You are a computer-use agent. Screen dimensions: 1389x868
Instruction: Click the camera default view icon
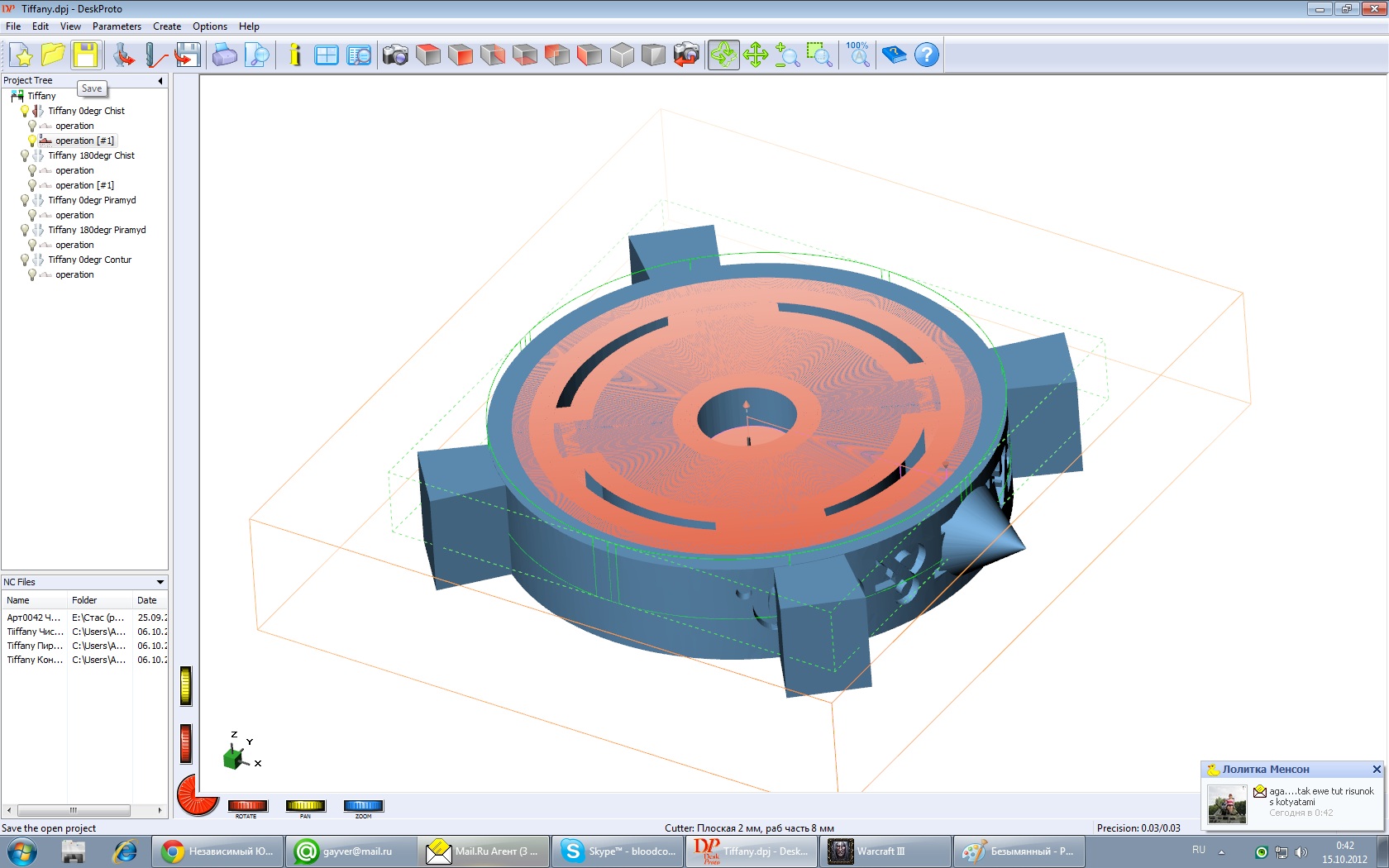[x=395, y=55]
